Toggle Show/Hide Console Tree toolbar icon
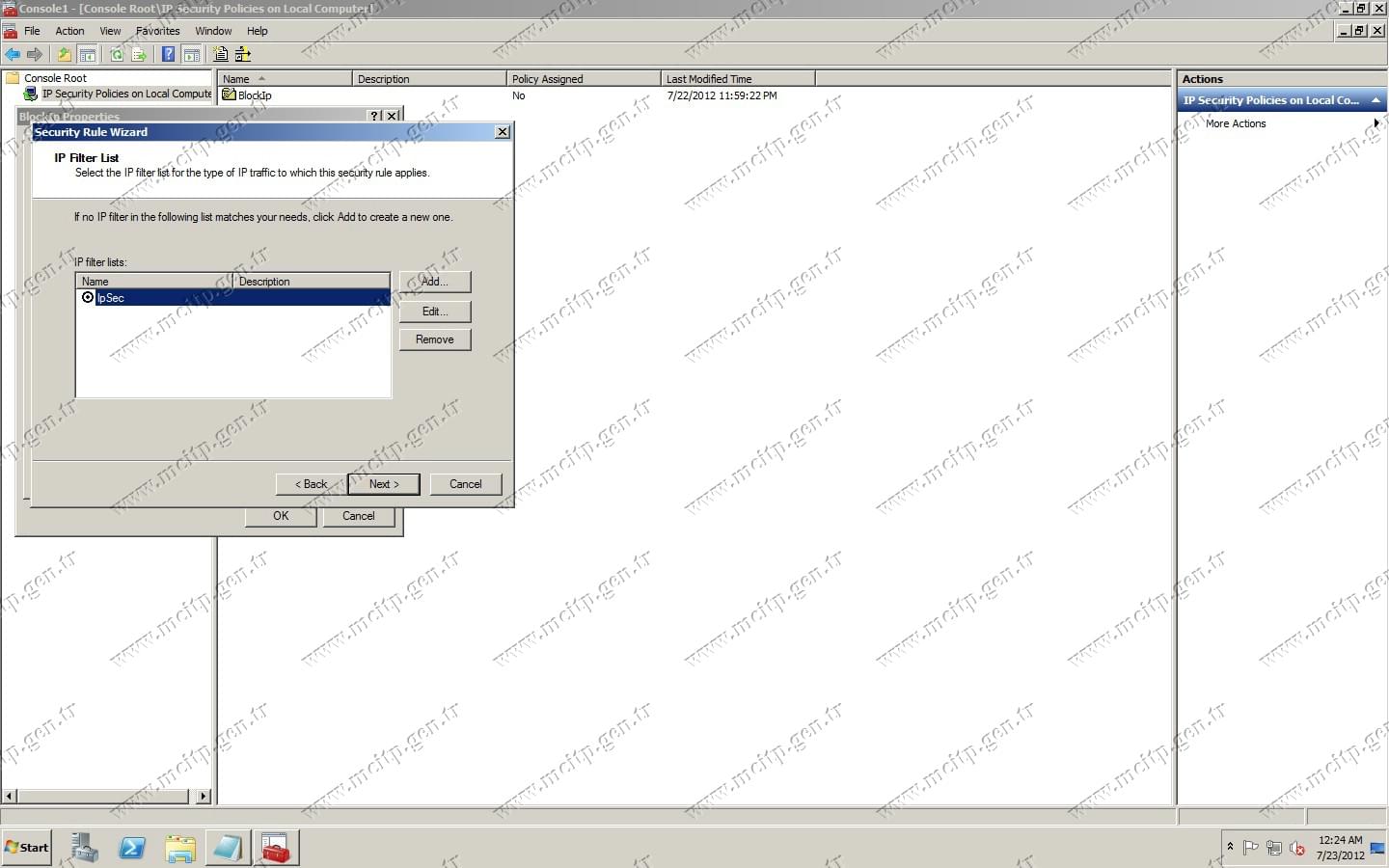This screenshot has height=868, width=1389. tap(88, 55)
